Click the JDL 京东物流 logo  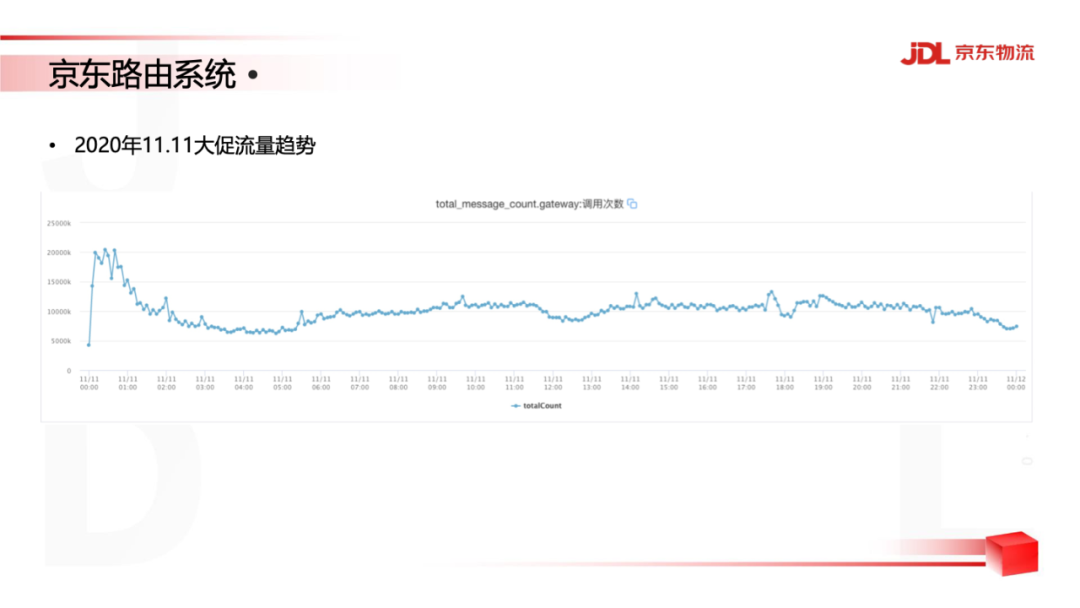tap(967, 53)
